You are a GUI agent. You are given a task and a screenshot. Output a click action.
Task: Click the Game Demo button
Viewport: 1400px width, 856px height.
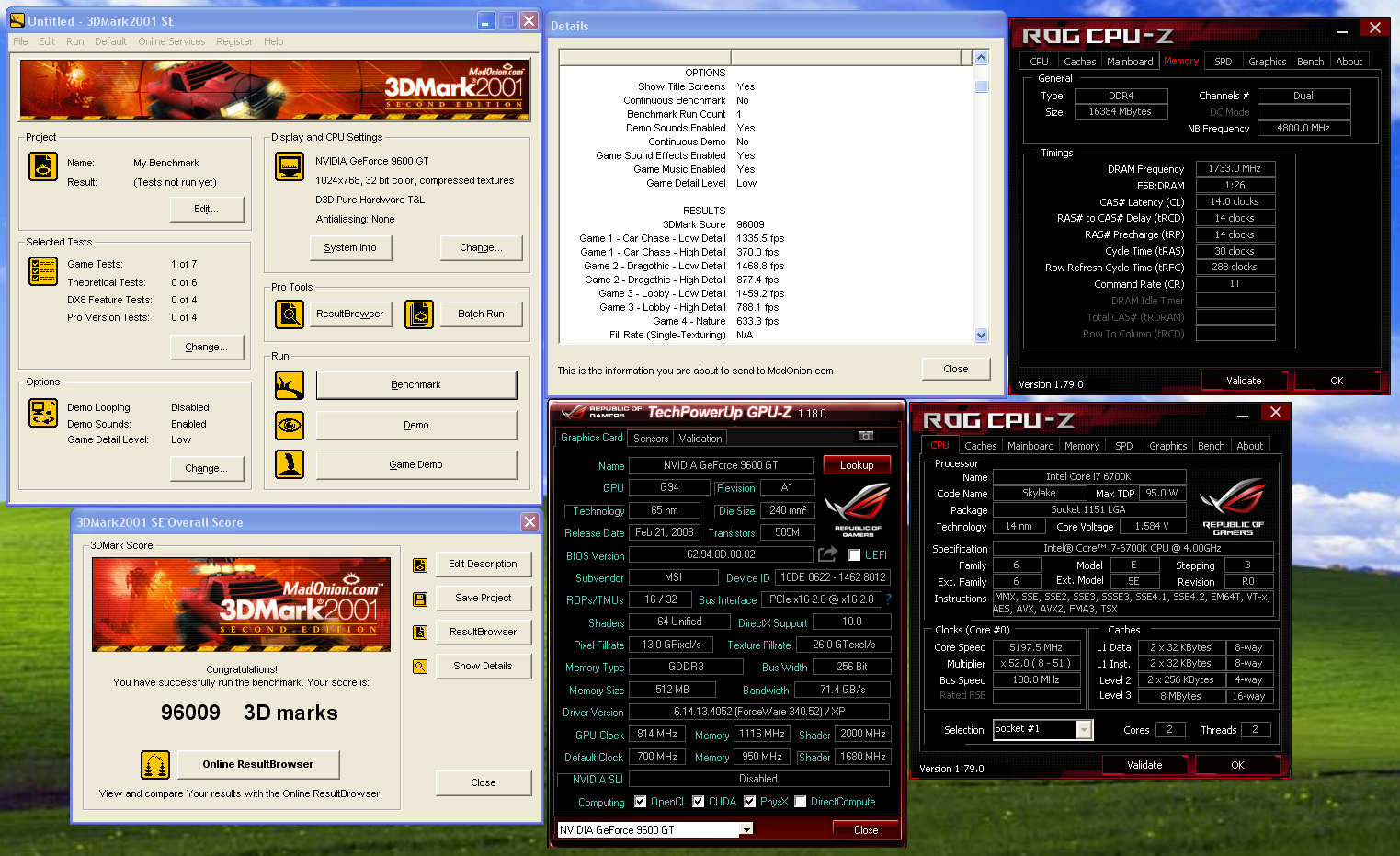416,465
